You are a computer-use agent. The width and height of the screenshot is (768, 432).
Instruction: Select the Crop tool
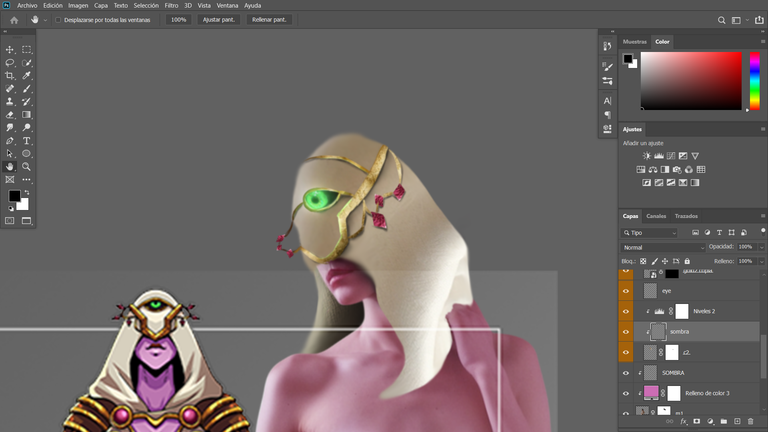point(10,75)
